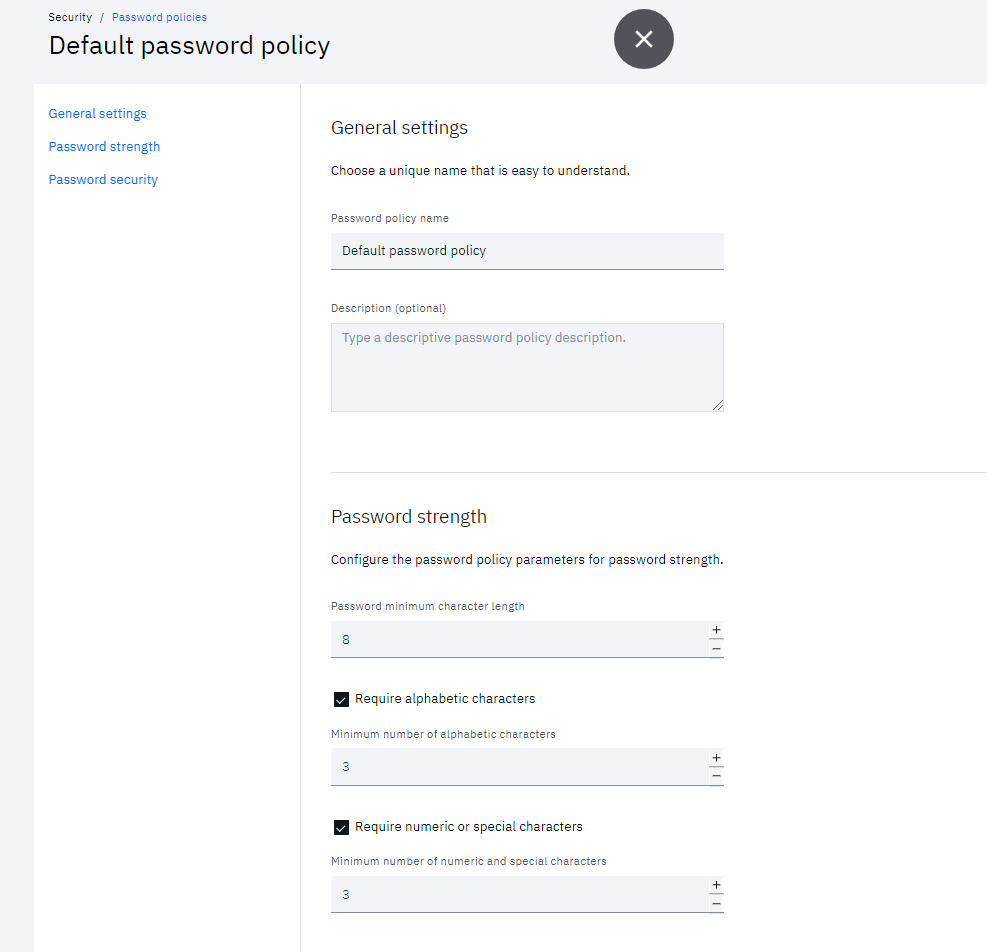The image size is (987, 952).
Task: Open Password policies breadcrumb link
Action: pyautogui.click(x=159, y=17)
